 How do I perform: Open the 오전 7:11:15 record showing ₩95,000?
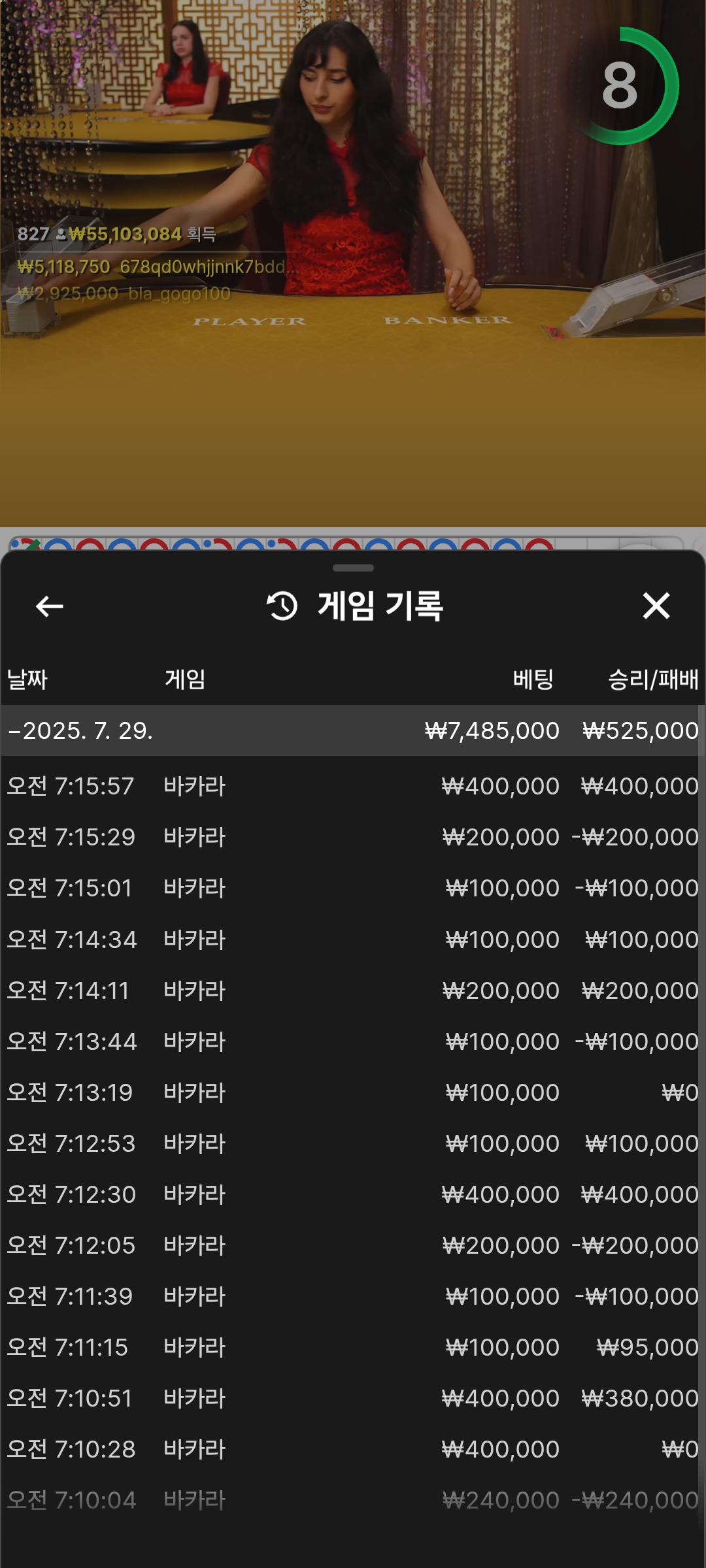pos(353,1347)
